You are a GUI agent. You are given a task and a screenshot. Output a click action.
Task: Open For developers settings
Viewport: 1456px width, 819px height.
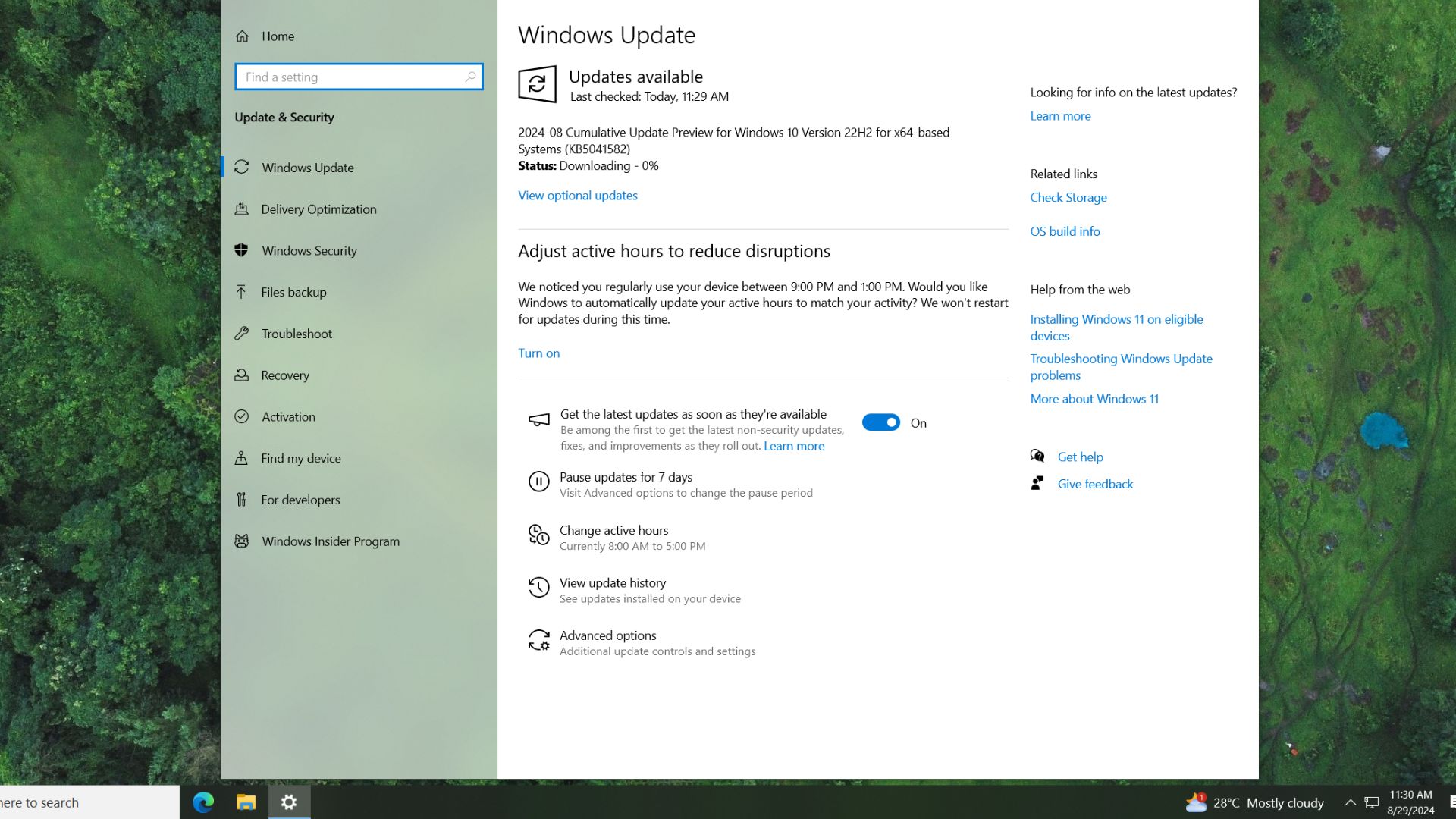point(359,499)
